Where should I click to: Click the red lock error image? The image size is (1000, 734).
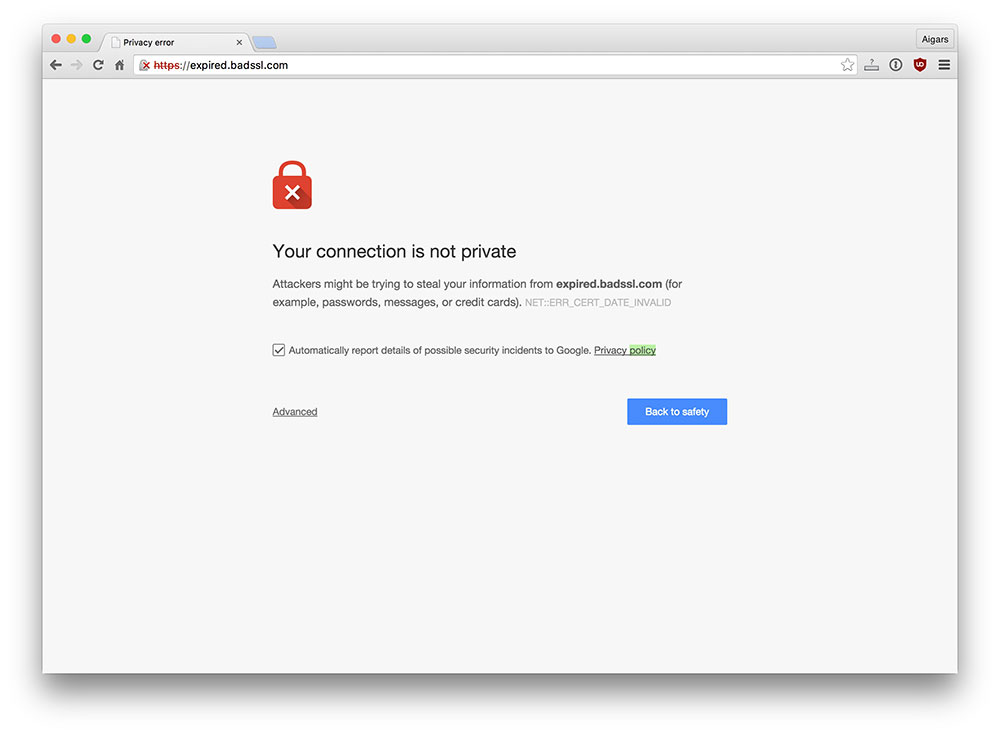[x=292, y=185]
